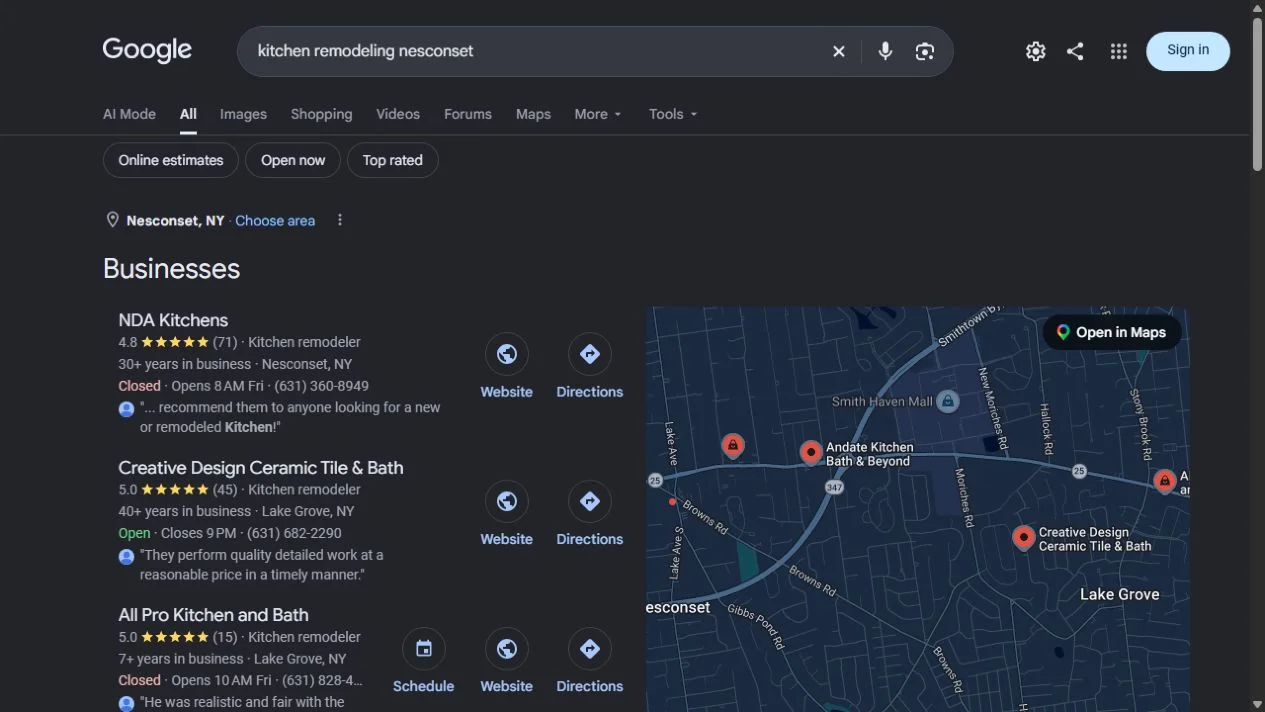Click the Sign in button
The height and width of the screenshot is (712, 1265).
1188,51
